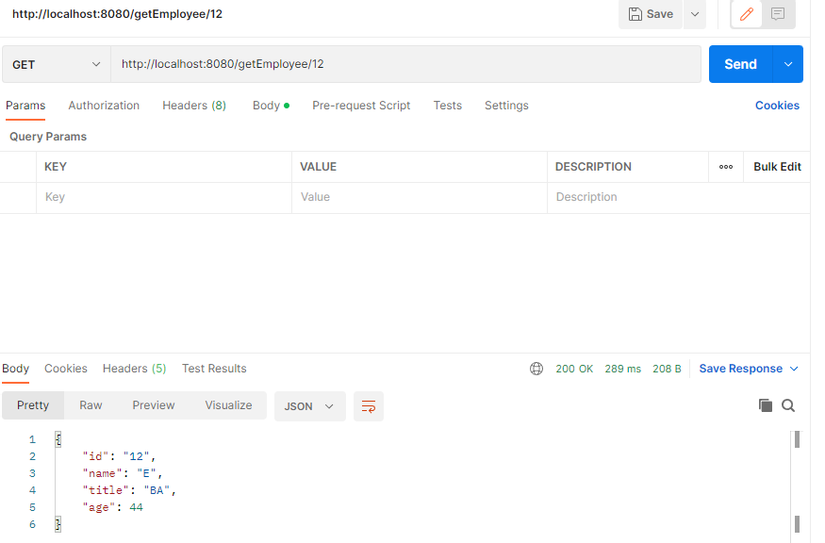The image size is (825, 543).
Task: Select the Visualize view
Action: (228, 405)
